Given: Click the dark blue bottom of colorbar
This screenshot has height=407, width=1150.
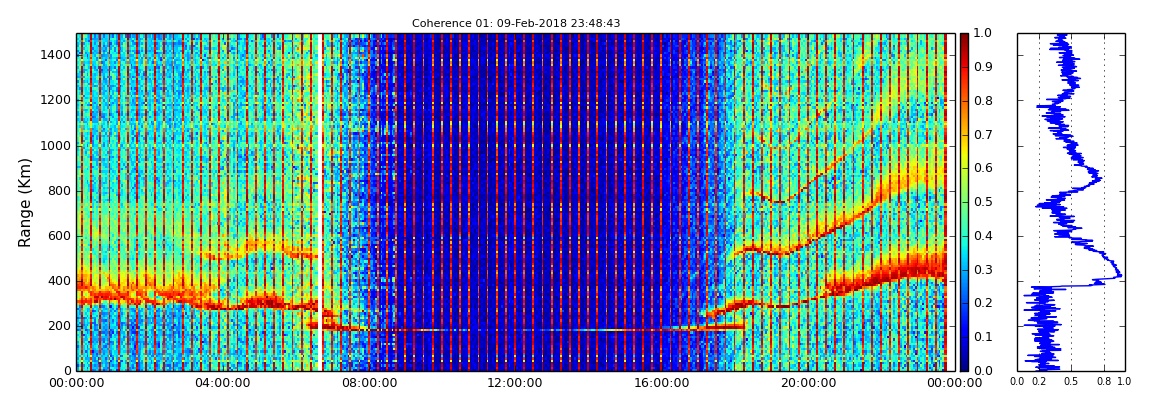Looking at the screenshot, I should [x=964, y=366].
